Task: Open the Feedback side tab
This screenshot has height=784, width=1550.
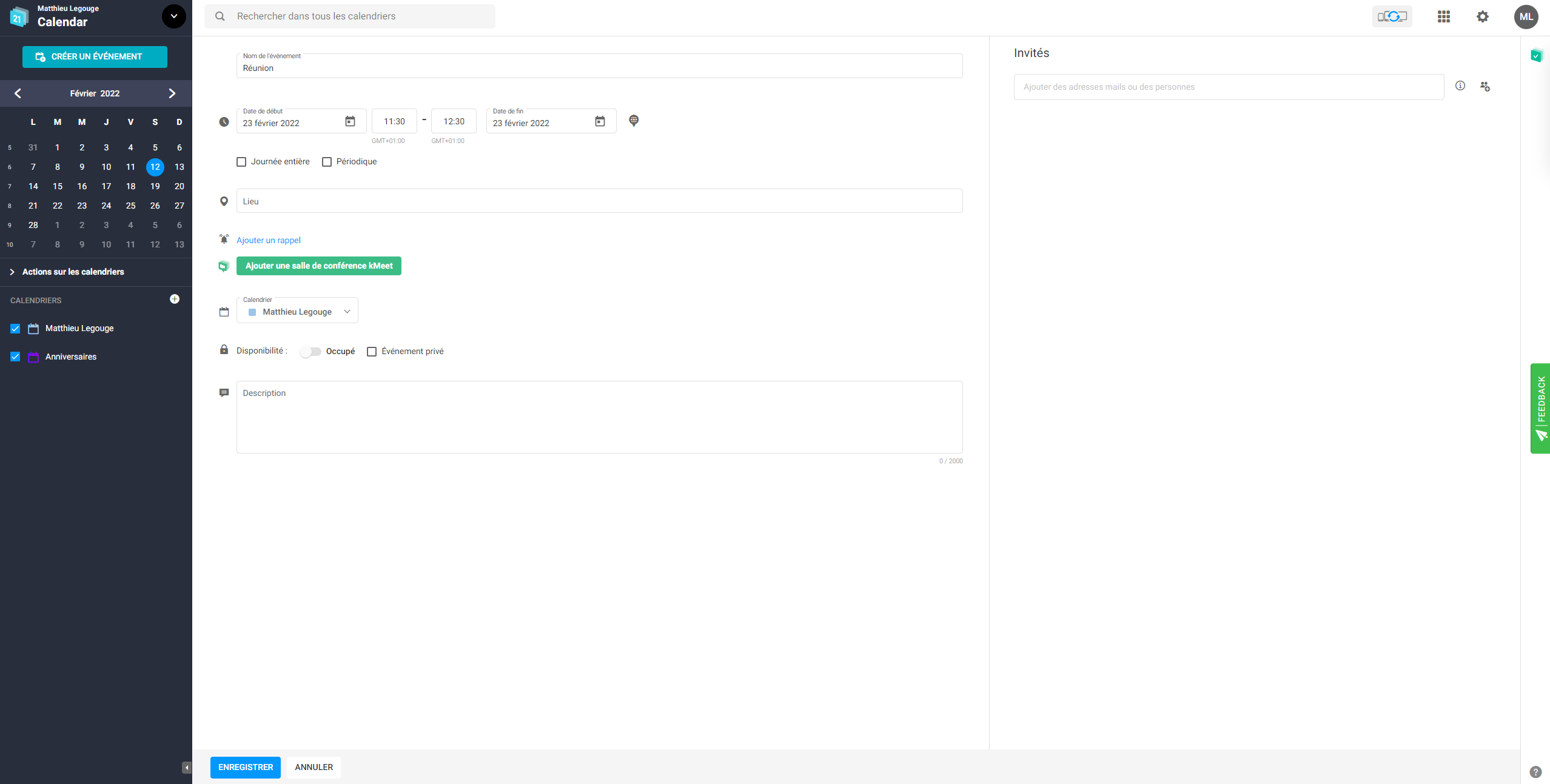Action: click(1540, 408)
